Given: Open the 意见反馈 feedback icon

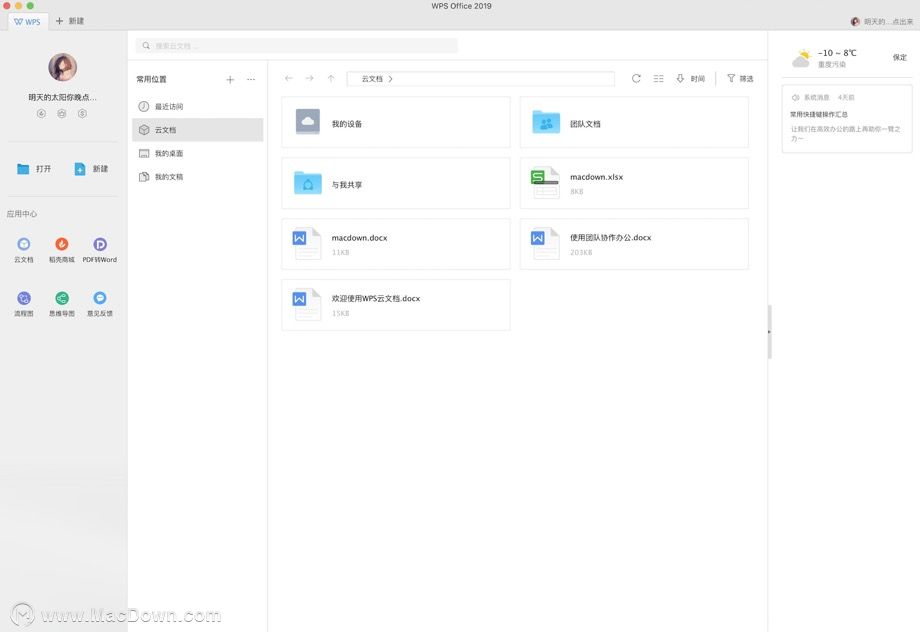Looking at the screenshot, I should [100, 303].
